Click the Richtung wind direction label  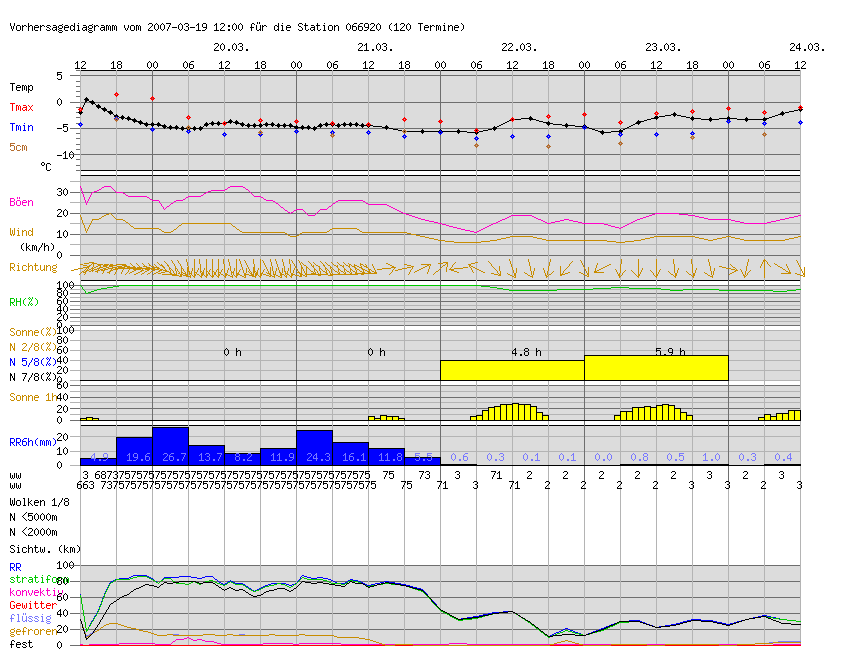33,267
